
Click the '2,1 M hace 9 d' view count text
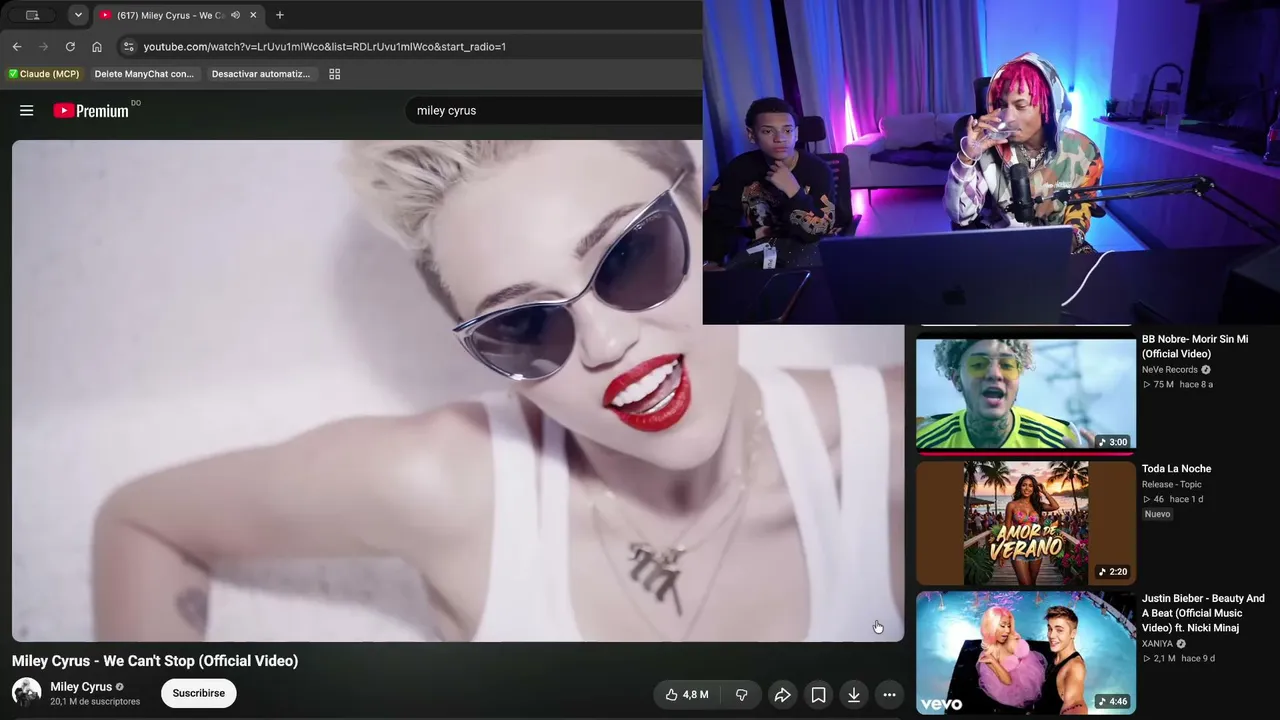(1179, 658)
